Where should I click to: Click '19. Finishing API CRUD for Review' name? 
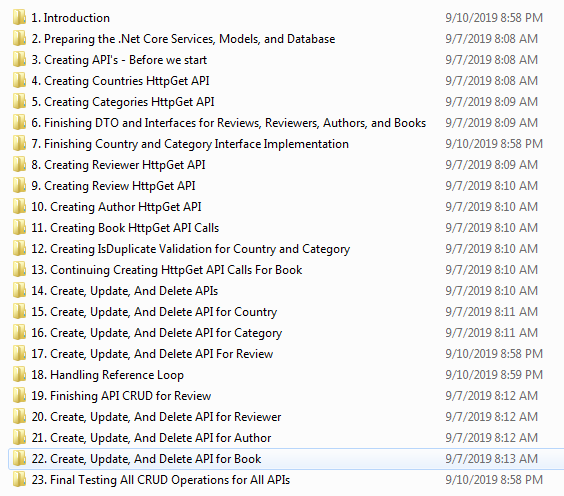tap(121, 396)
